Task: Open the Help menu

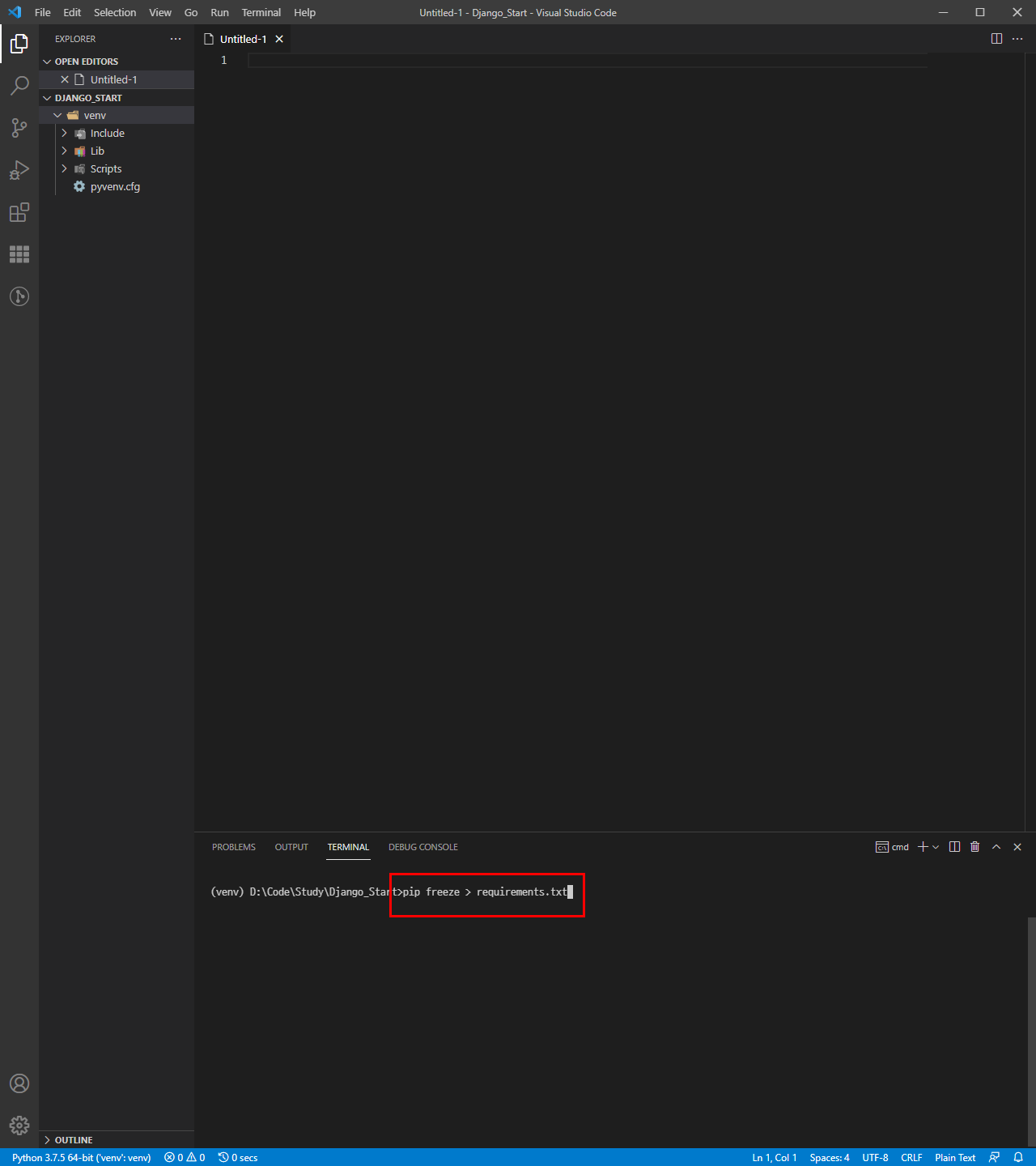Action: tap(305, 12)
